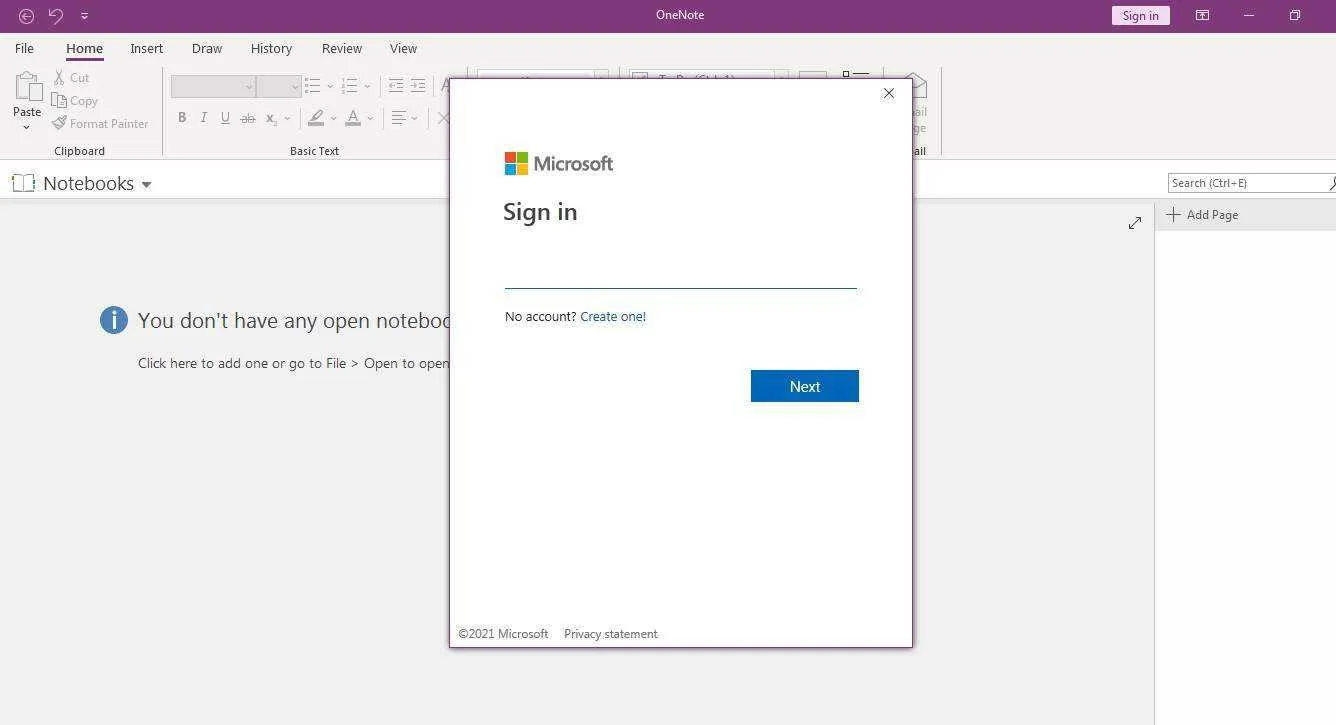Switch to the Draw tab

pyautogui.click(x=207, y=48)
